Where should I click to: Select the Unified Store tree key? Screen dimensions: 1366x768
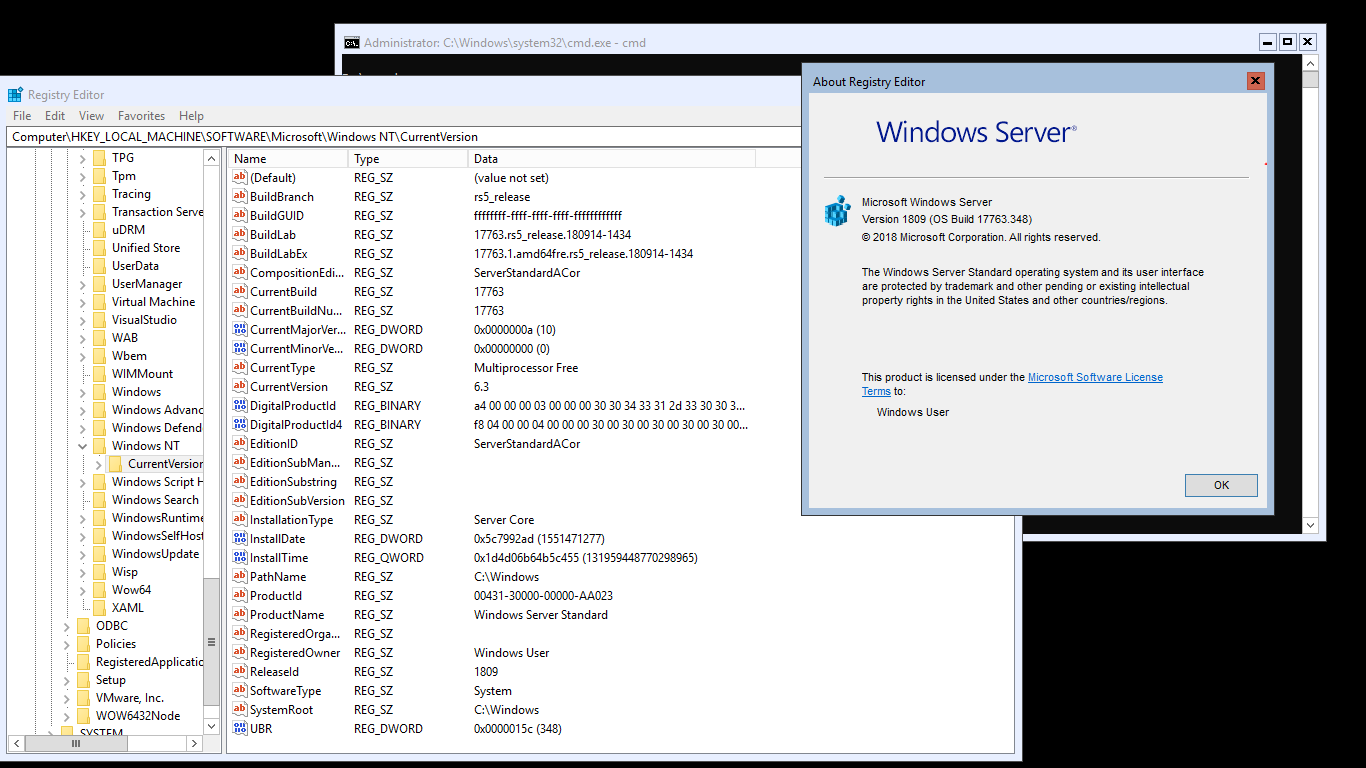pos(146,248)
